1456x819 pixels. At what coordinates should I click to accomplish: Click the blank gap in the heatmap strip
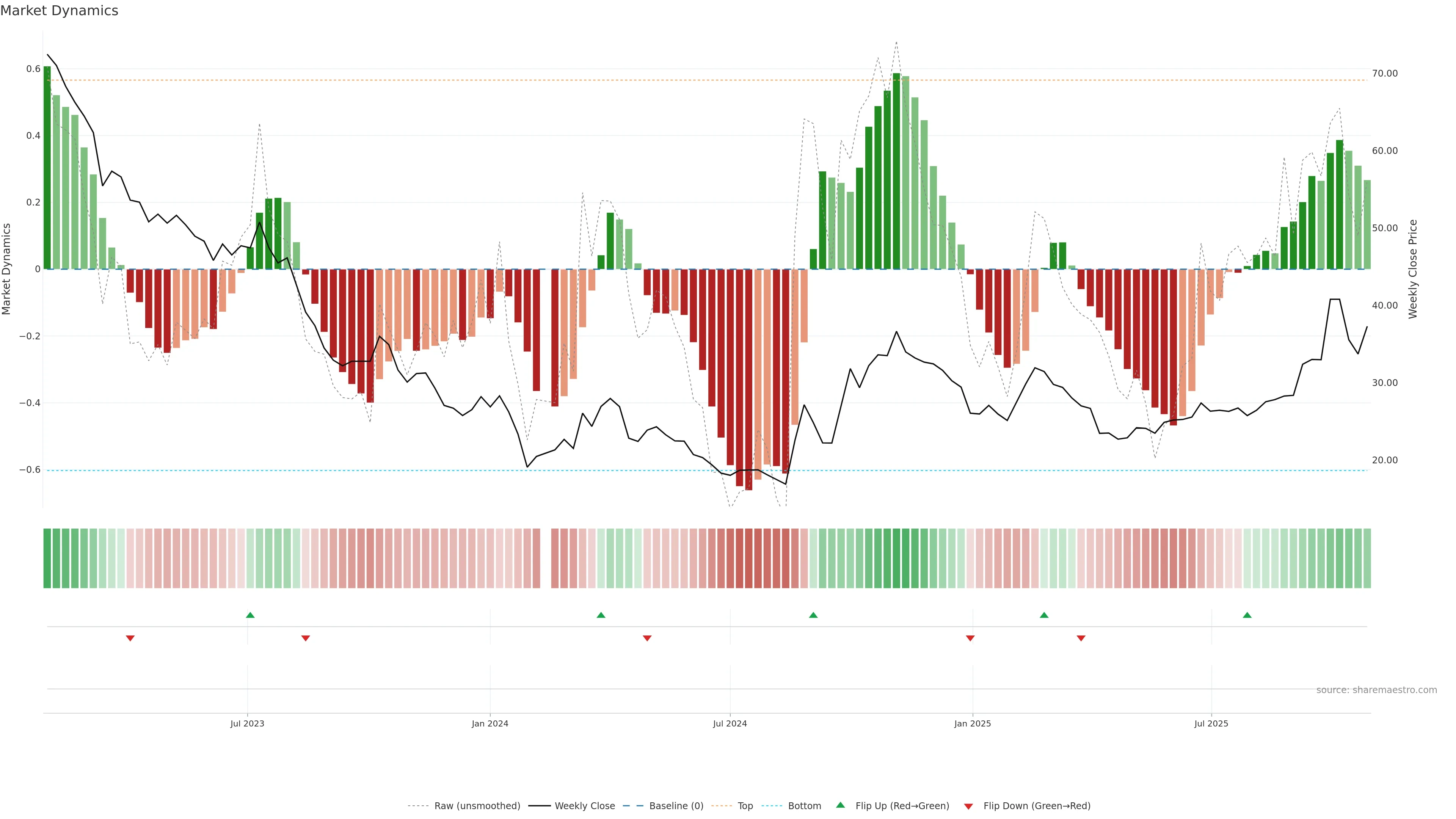[546, 559]
